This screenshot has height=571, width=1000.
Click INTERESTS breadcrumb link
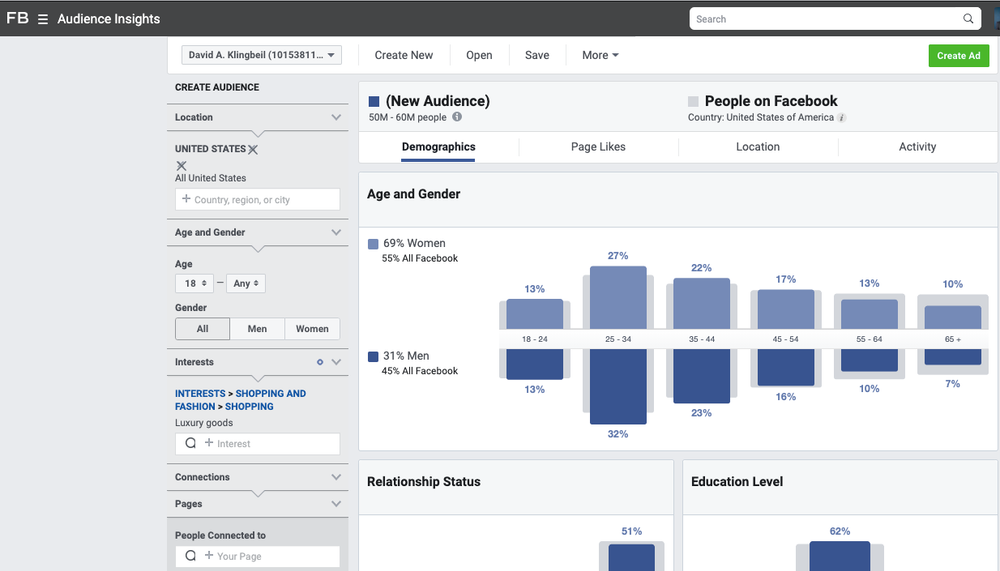(200, 394)
